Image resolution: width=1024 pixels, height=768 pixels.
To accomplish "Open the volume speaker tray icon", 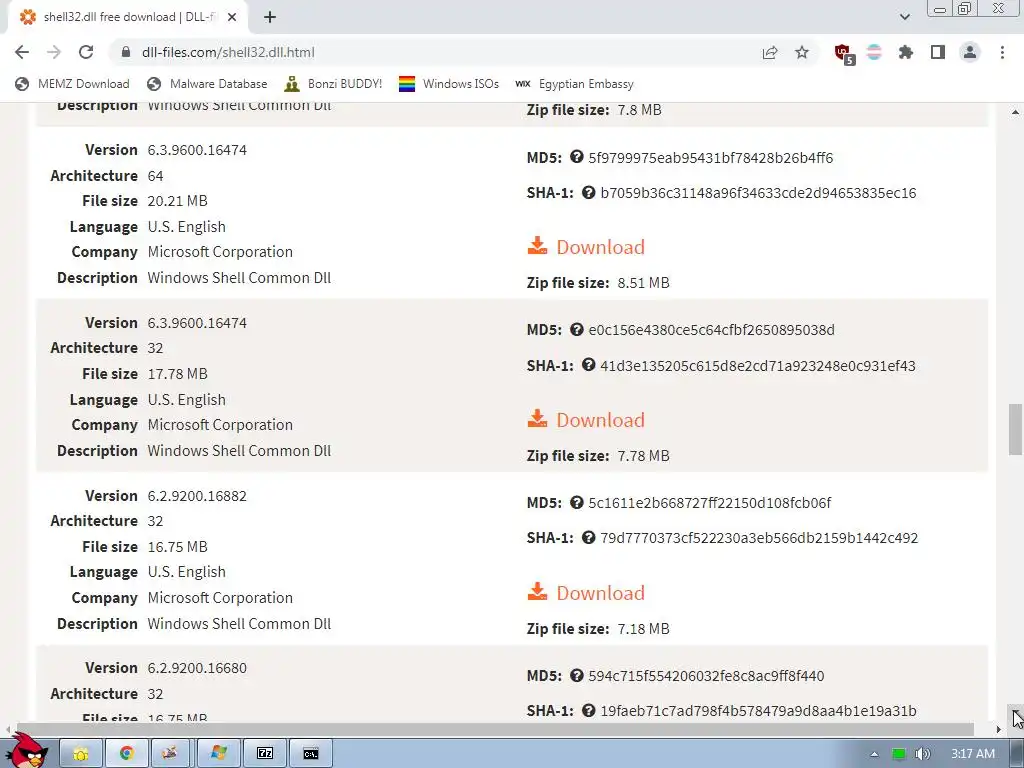I will 922,754.
